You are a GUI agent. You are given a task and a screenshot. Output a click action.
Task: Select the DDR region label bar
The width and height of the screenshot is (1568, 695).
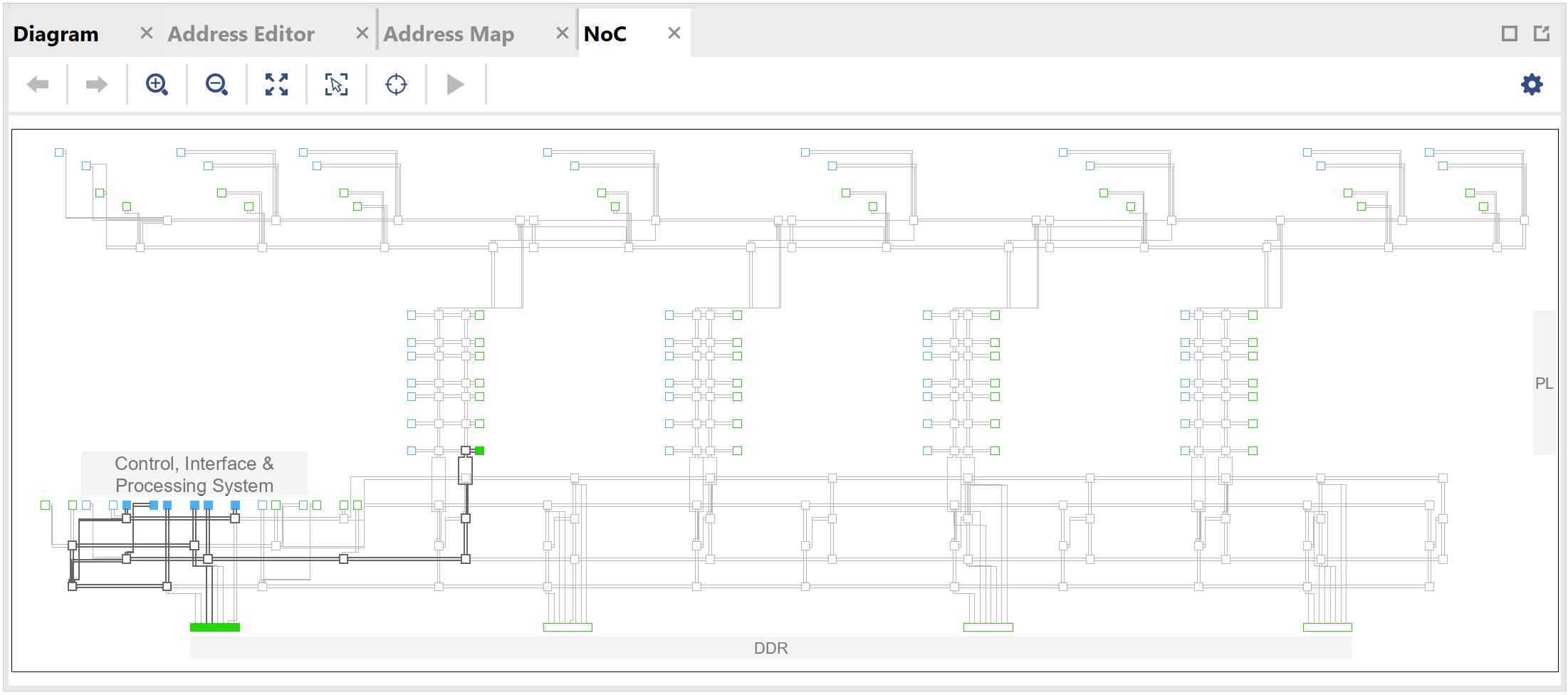pos(770,648)
